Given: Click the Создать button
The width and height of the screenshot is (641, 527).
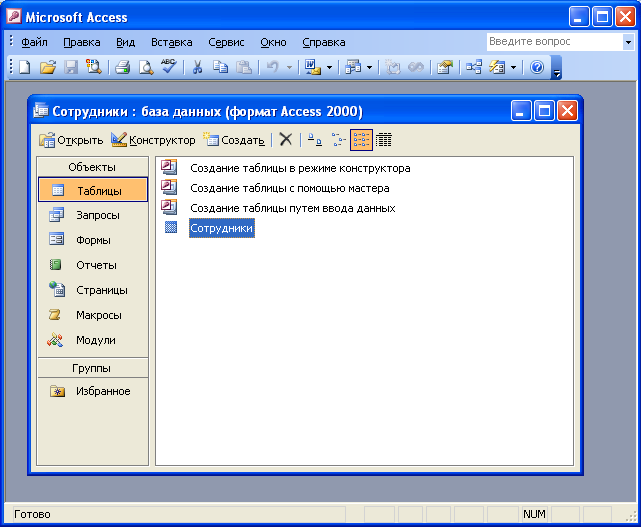Looking at the screenshot, I should tap(234, 140).
